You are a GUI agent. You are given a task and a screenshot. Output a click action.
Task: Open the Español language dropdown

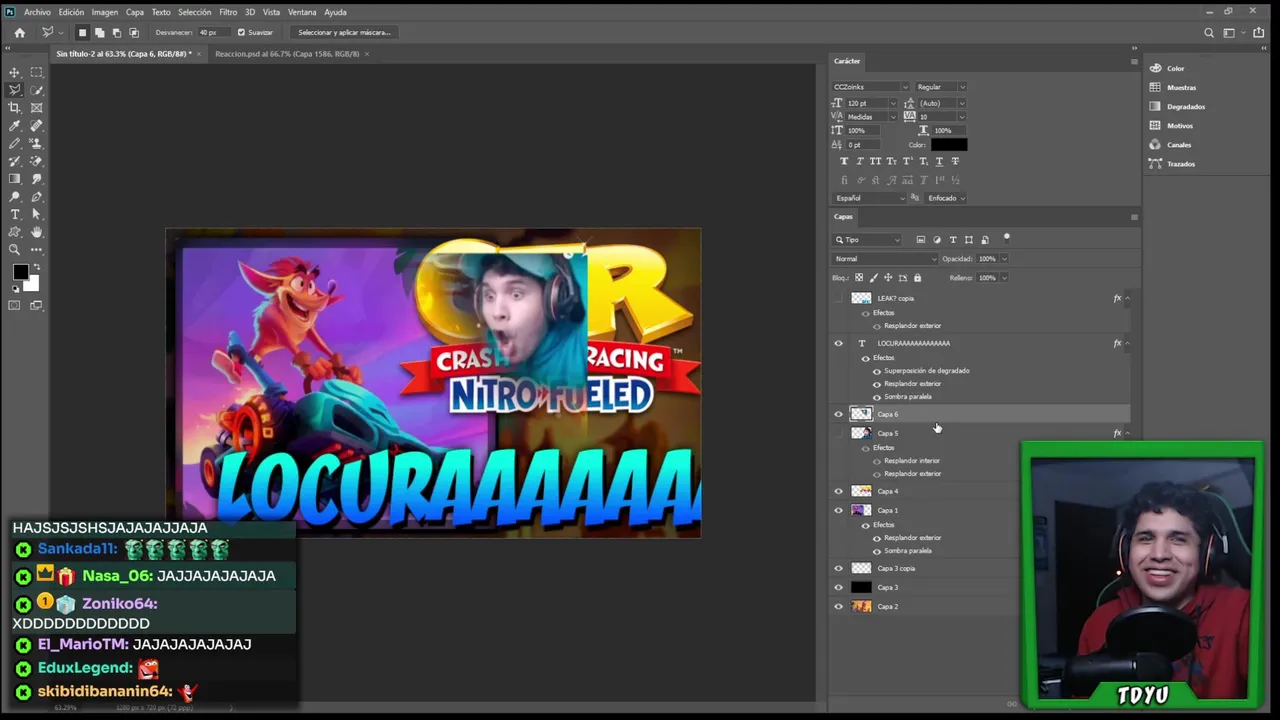pos(869,198)
